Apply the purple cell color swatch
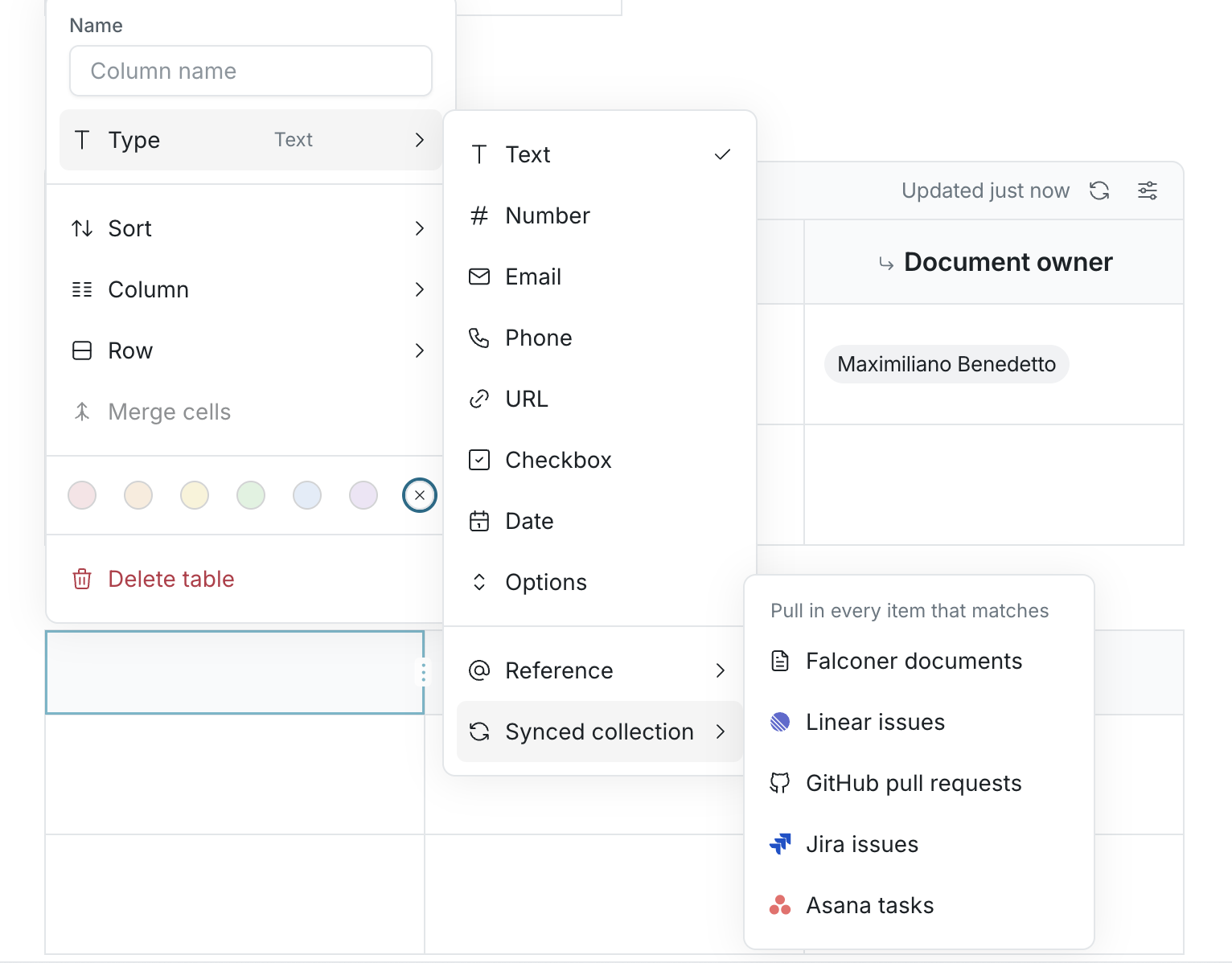The image size is (1232, 963). pyautogui.click(x=363, y=495)
